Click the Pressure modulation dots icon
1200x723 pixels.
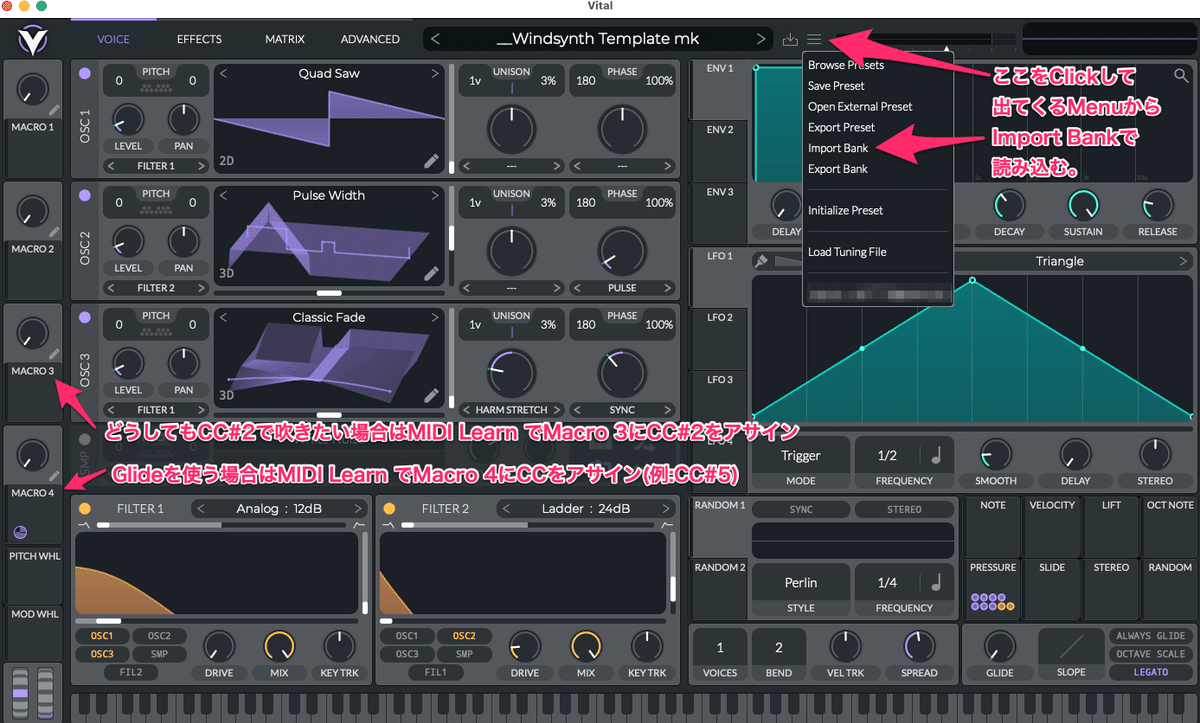pyautogui.click(x=992, y=602)
